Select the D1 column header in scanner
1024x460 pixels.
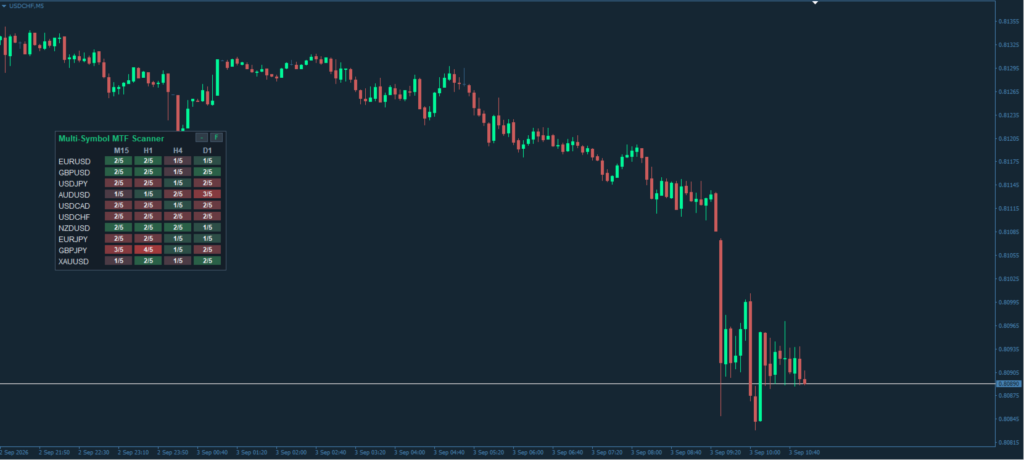point(207,151)
